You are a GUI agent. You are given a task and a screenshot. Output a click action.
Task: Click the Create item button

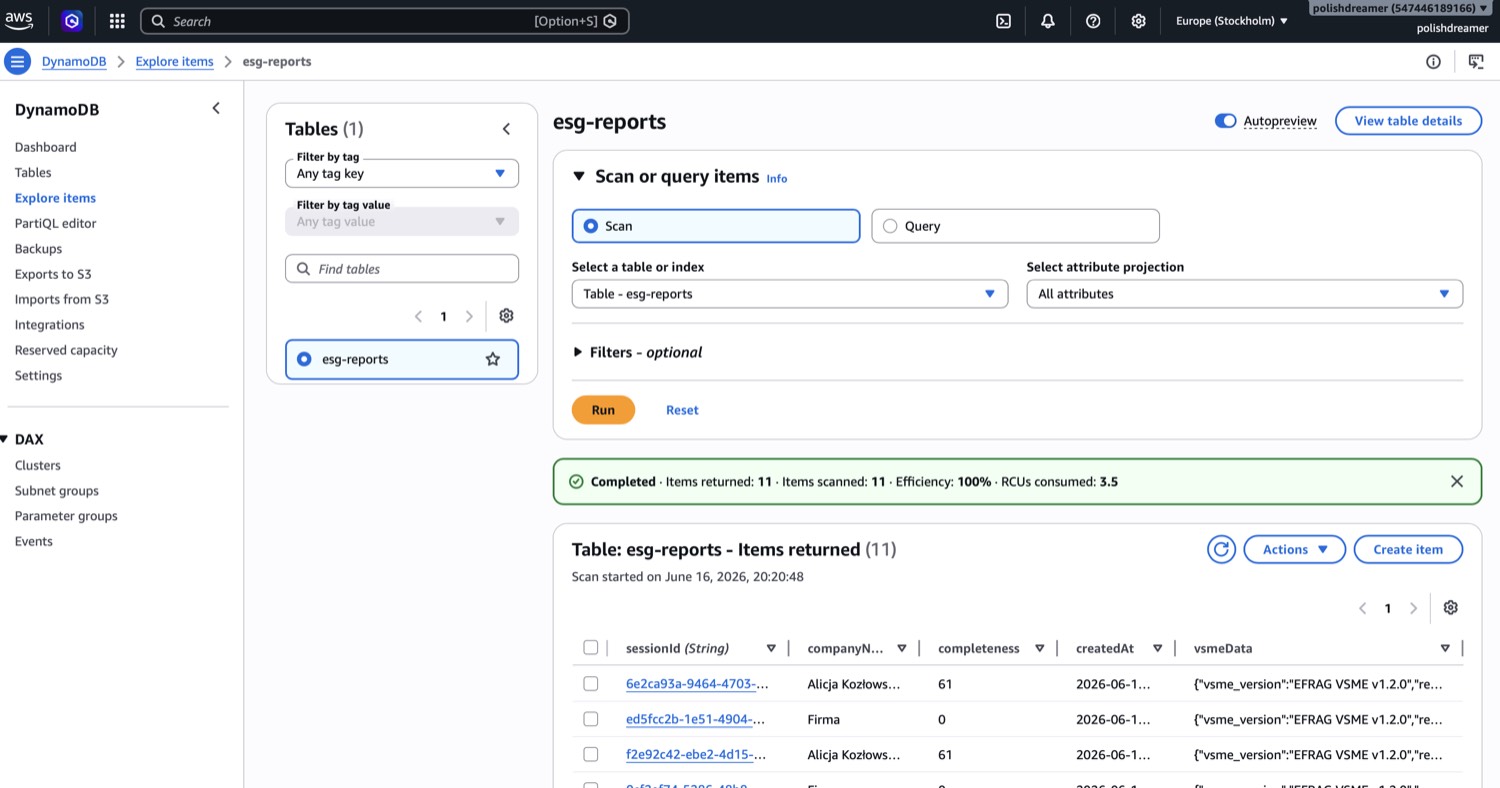point(1408,549)
